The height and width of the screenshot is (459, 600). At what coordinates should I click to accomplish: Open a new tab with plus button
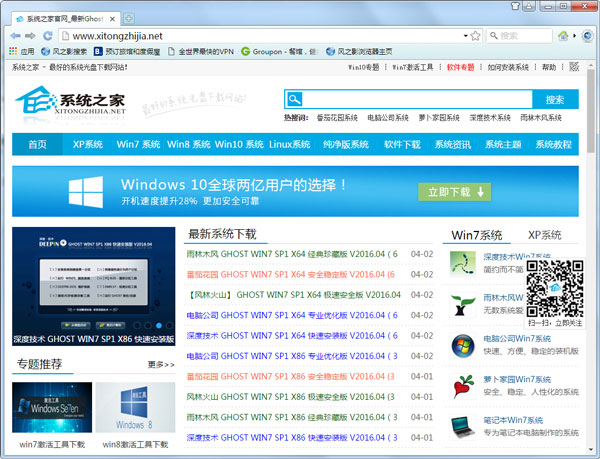[129, 18]
